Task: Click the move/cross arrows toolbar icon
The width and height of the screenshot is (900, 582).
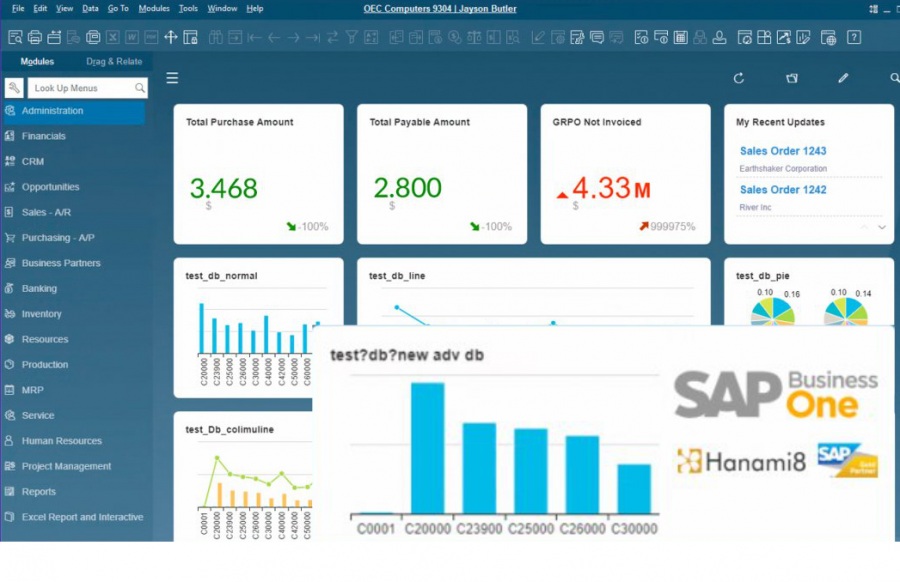Action: [170, 37]
